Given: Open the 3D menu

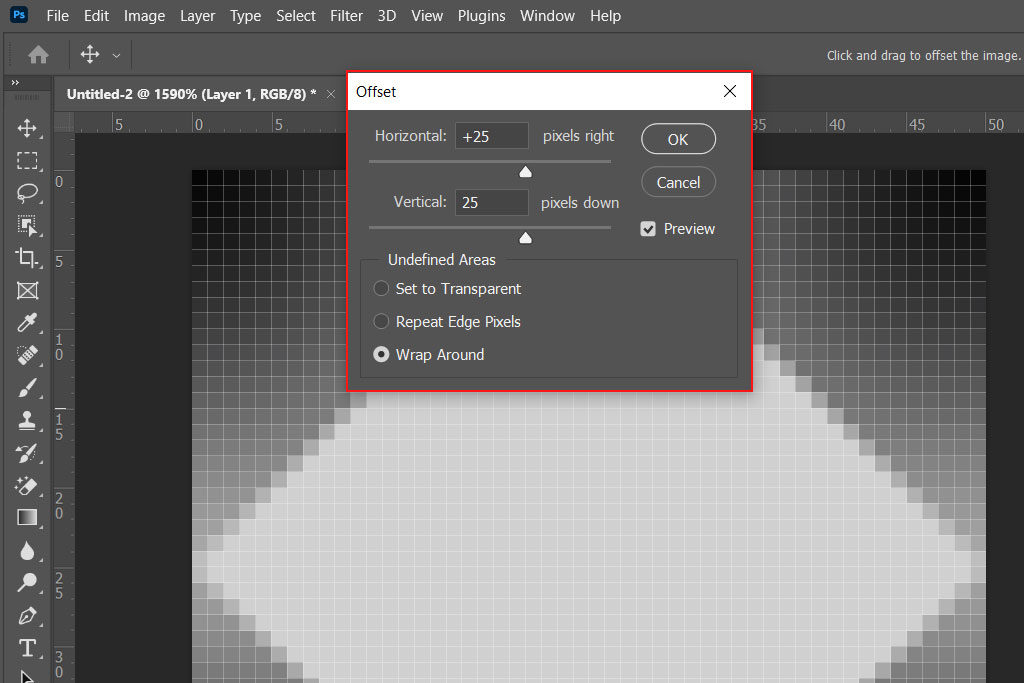Looking at the screenshot, I should click(x=387, y=16).
